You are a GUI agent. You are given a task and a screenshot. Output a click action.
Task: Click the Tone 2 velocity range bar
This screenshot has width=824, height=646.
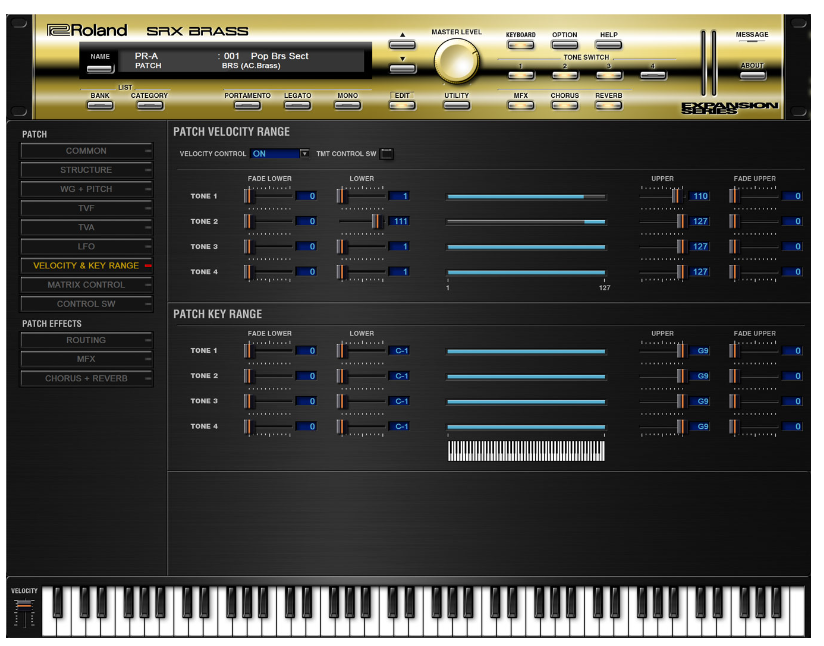526,222
